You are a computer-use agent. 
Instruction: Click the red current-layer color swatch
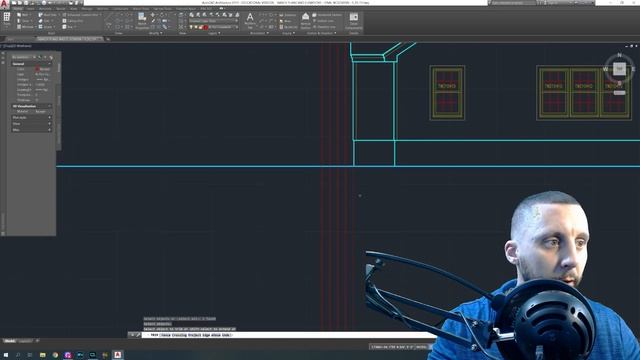(x=206, y=27)
